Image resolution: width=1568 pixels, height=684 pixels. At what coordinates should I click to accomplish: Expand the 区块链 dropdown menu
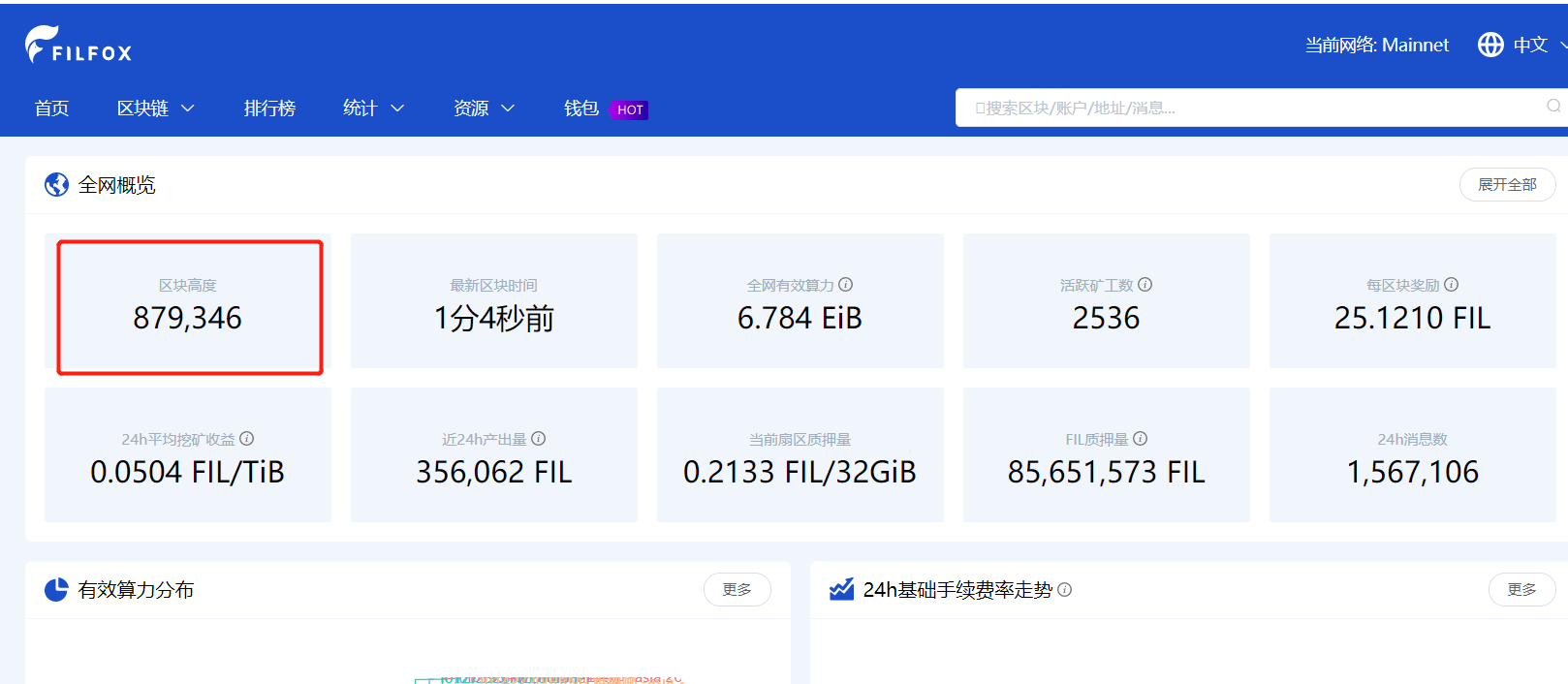click(156, 109)
